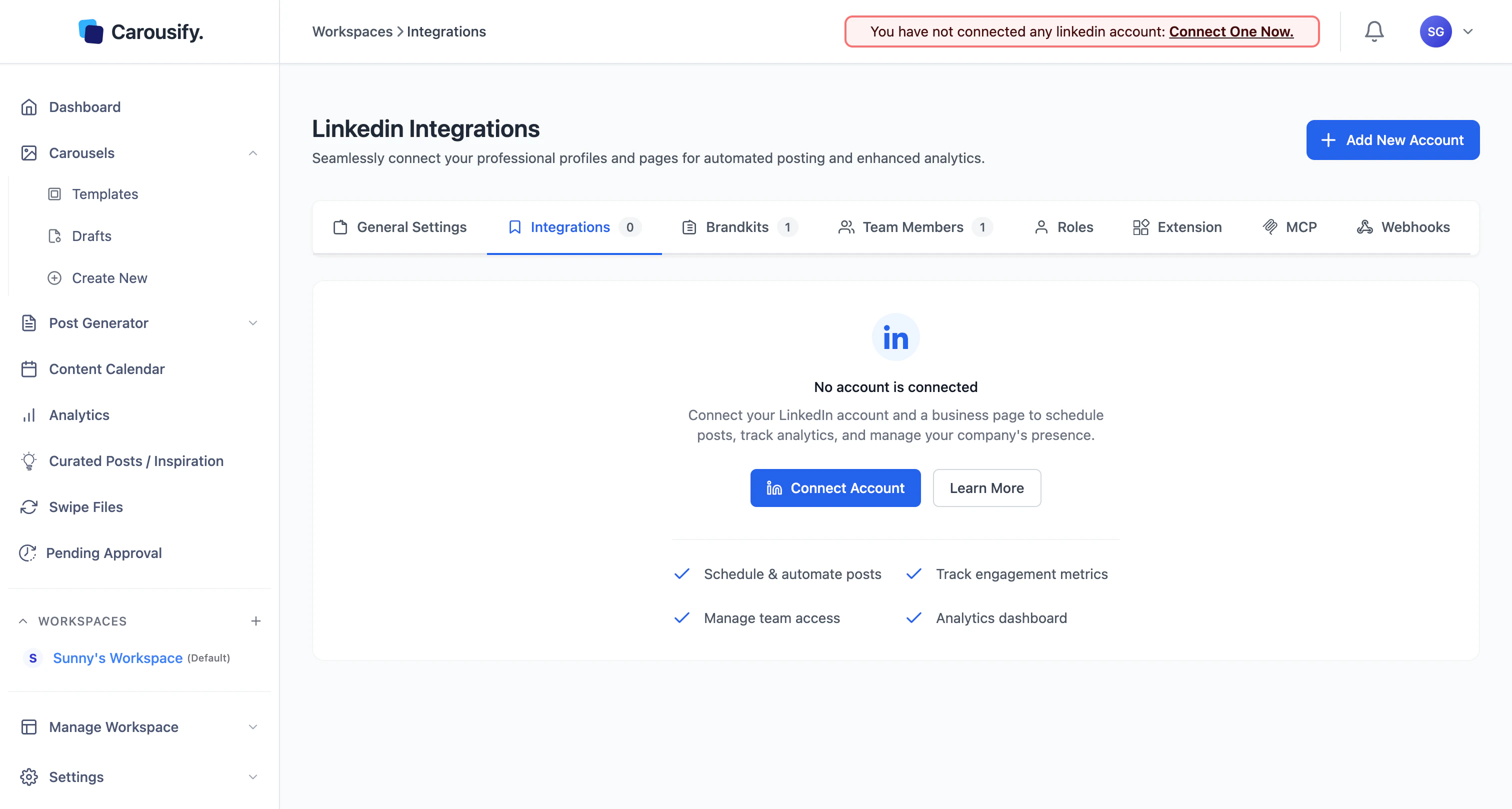This screenshot has height=809, width=1512.
Task: Click 'Schedule & automate posts' feature text
Action: 792,574
